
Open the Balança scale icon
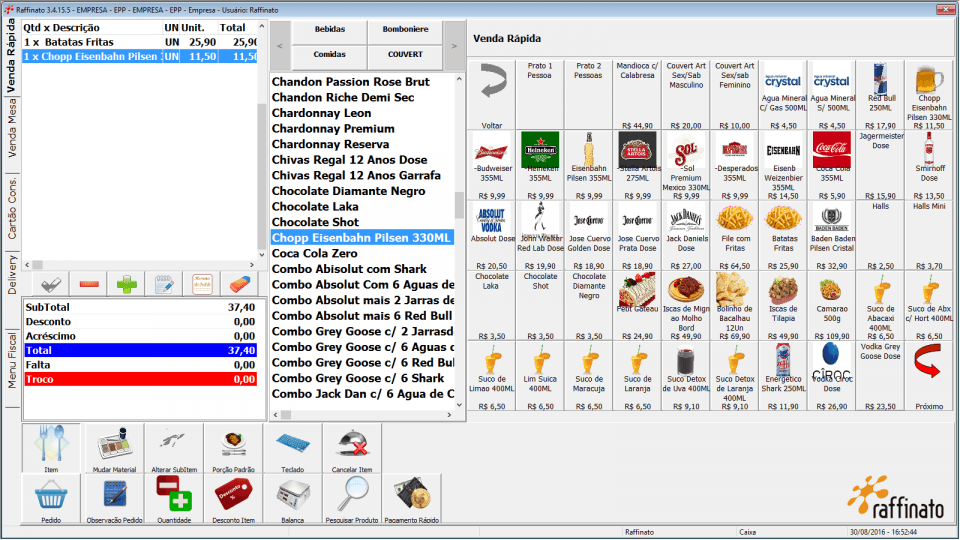pos(293,498)
